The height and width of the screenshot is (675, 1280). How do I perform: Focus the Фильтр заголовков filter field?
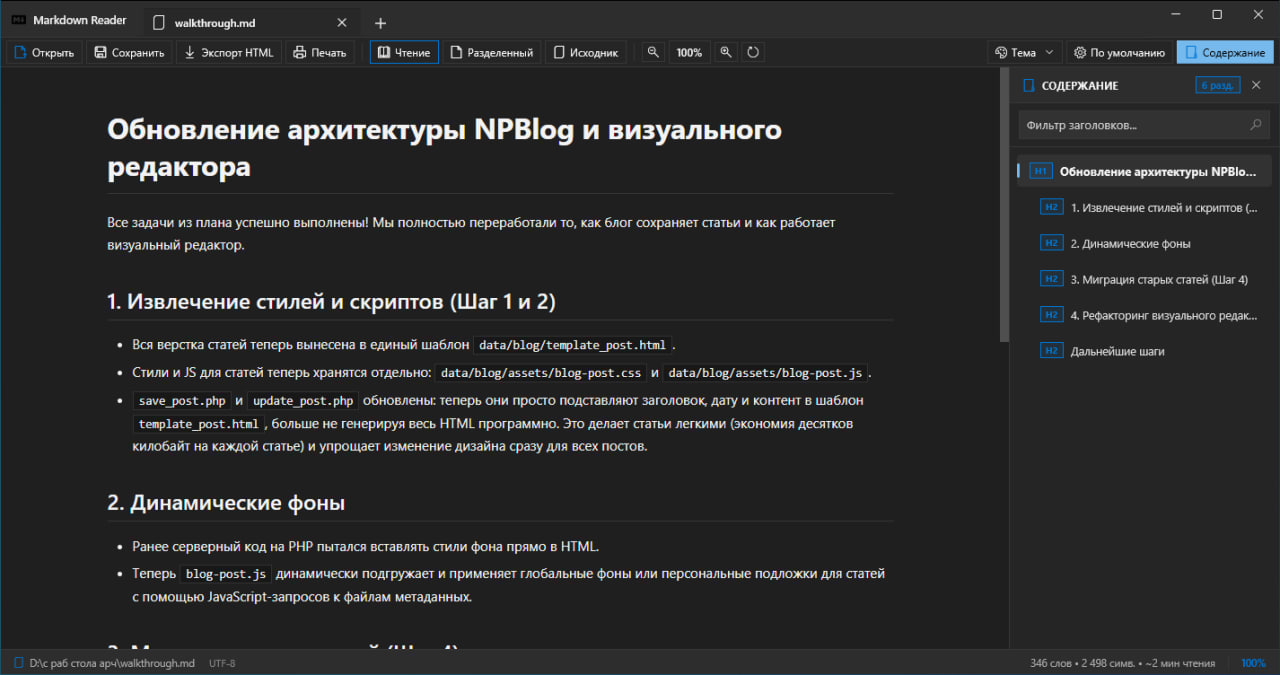click(x=1144, y=125)
